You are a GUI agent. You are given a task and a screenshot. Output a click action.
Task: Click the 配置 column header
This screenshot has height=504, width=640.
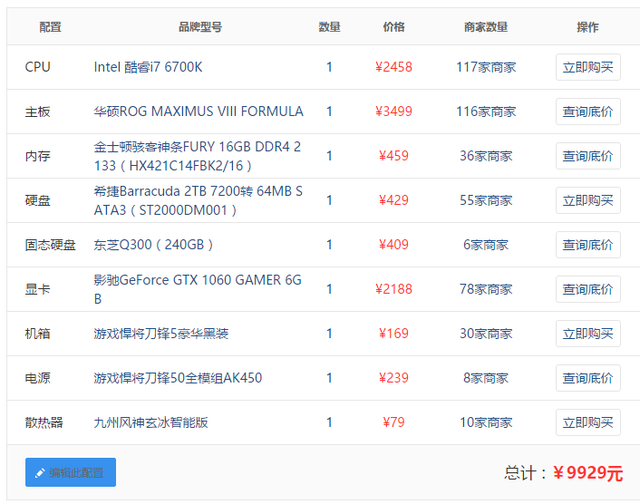coord(50,27)
